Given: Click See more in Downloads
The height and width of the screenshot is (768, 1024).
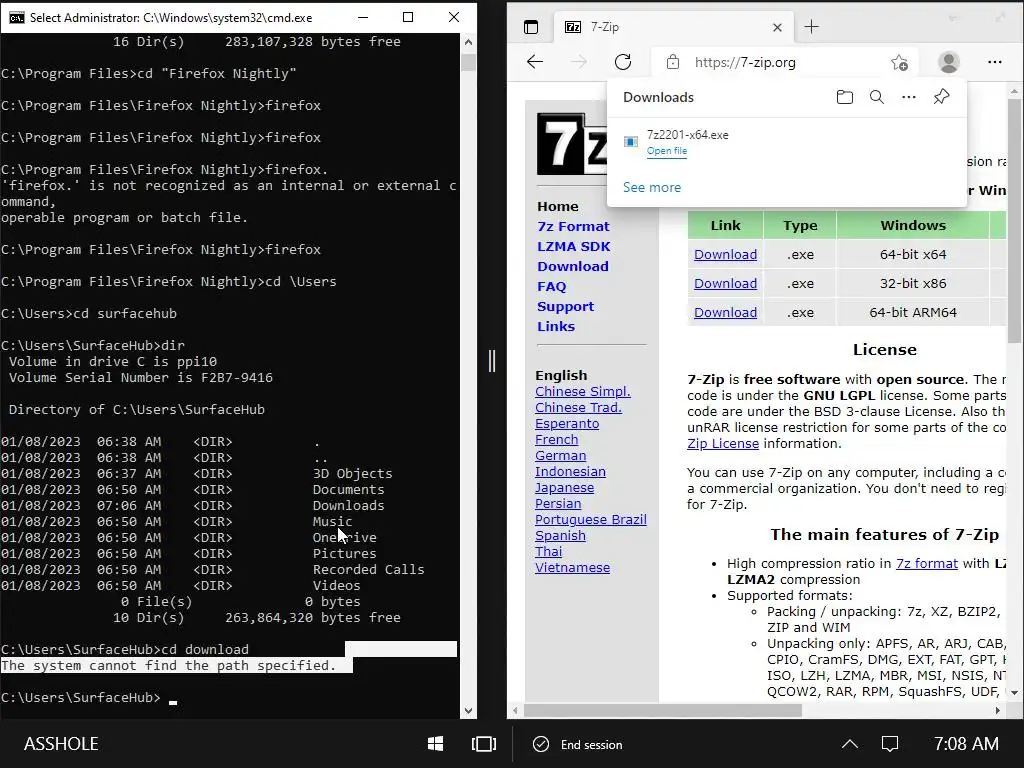Looking at the screenshot, I should 652,187.
